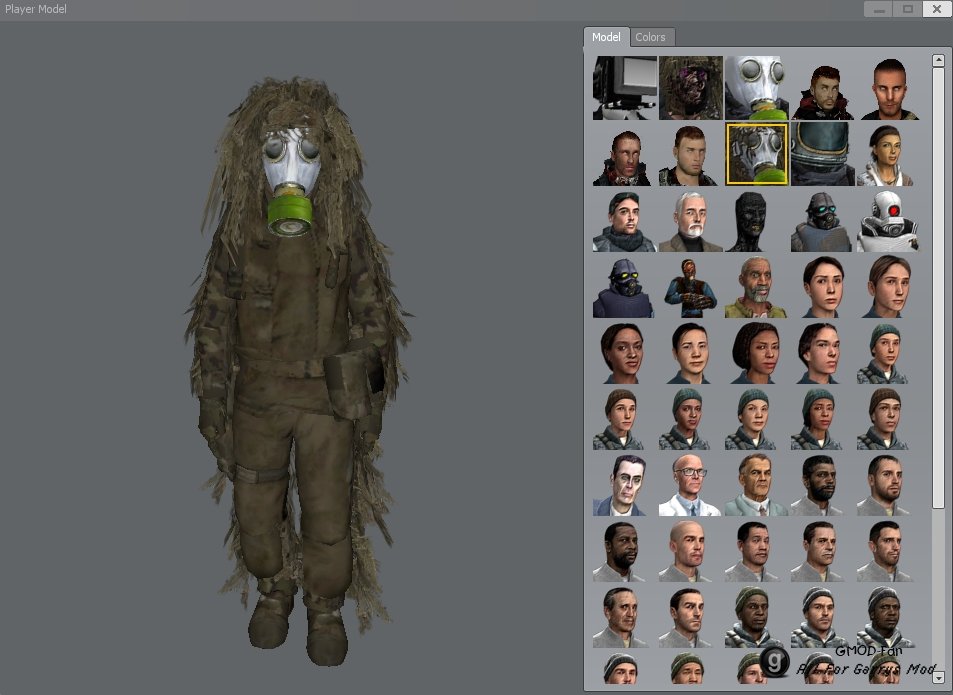Choose the elderly bearded Eli model

tap(757, 287)
